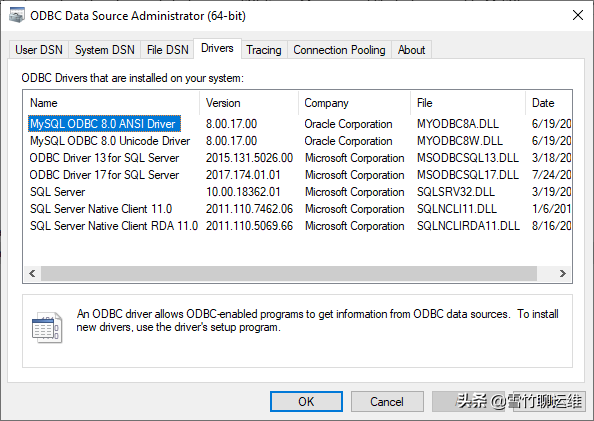Click version 2015.131.5026.00 cell
The height and width of the screenshot is (421, 594).
pos(249,158)
